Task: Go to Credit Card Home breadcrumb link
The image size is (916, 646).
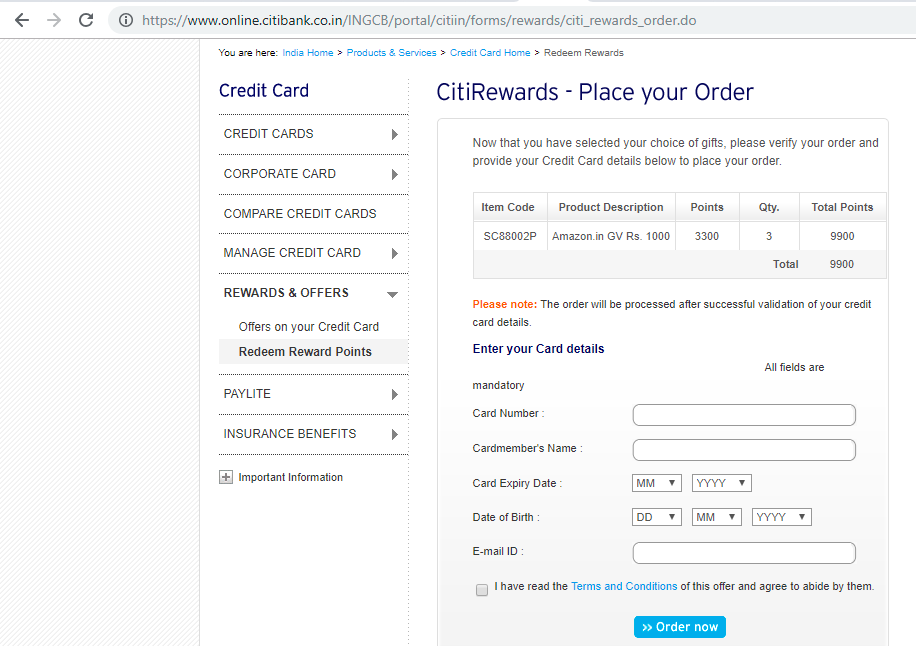Action: coord(490,53)
